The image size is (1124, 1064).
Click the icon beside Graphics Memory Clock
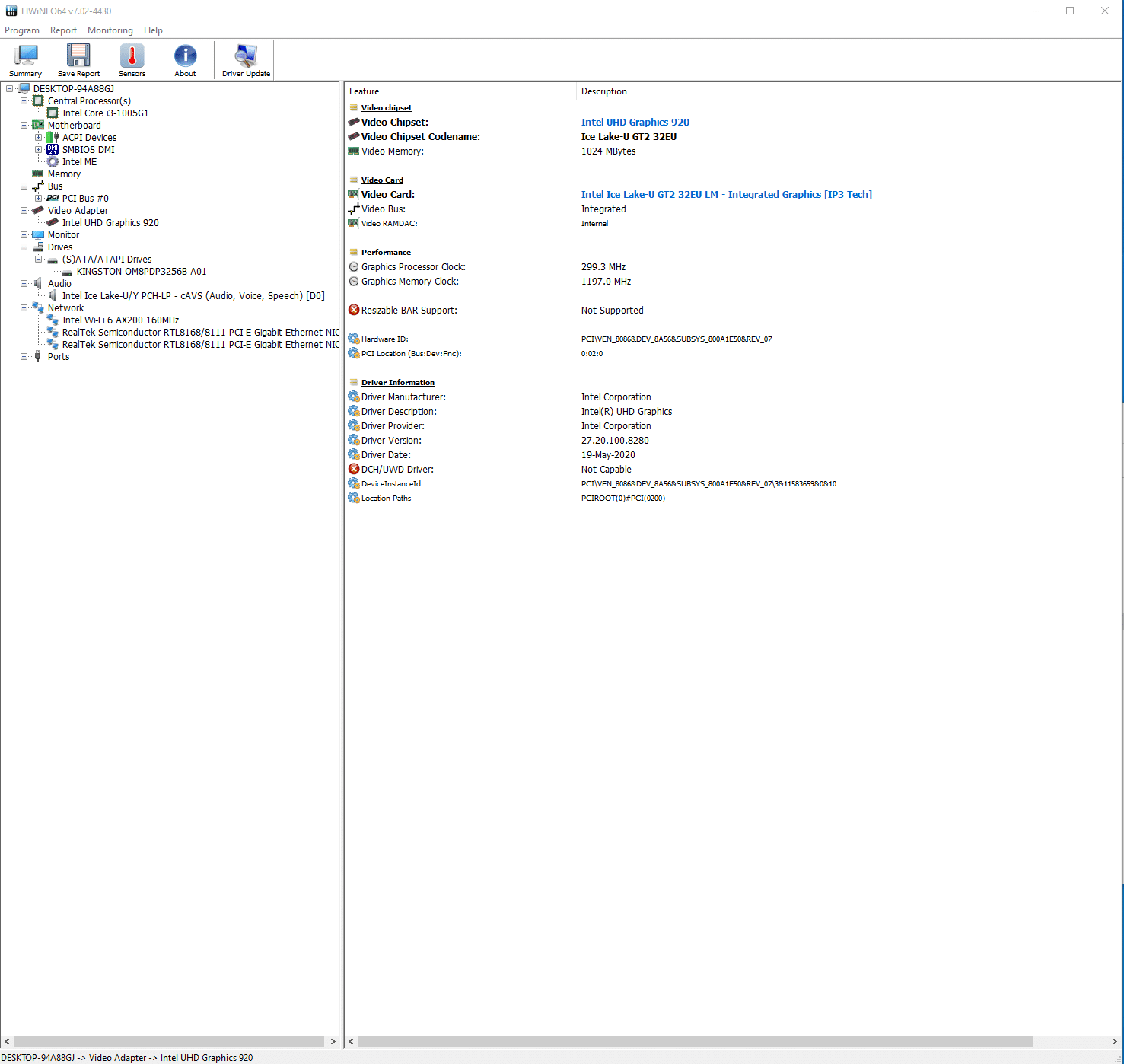(354, 282)
